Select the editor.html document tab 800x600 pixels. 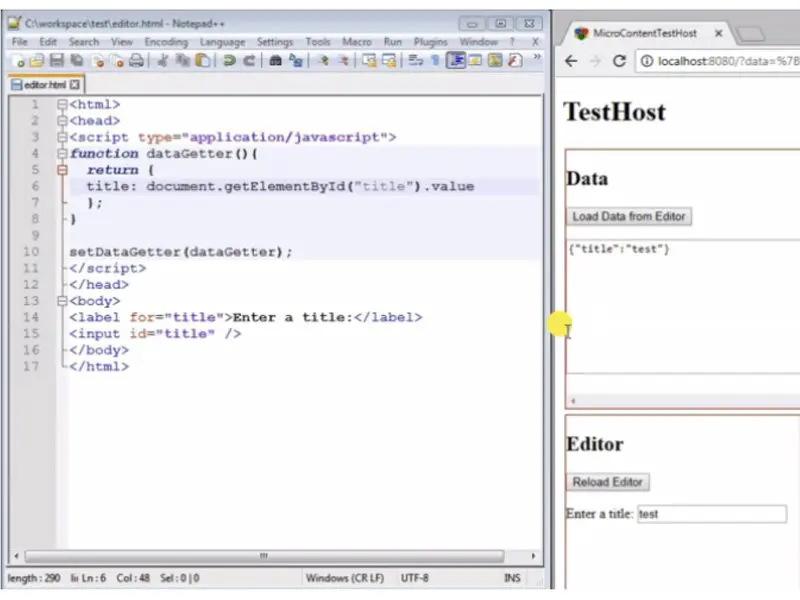pyautogui.click(x=44, y=85)
